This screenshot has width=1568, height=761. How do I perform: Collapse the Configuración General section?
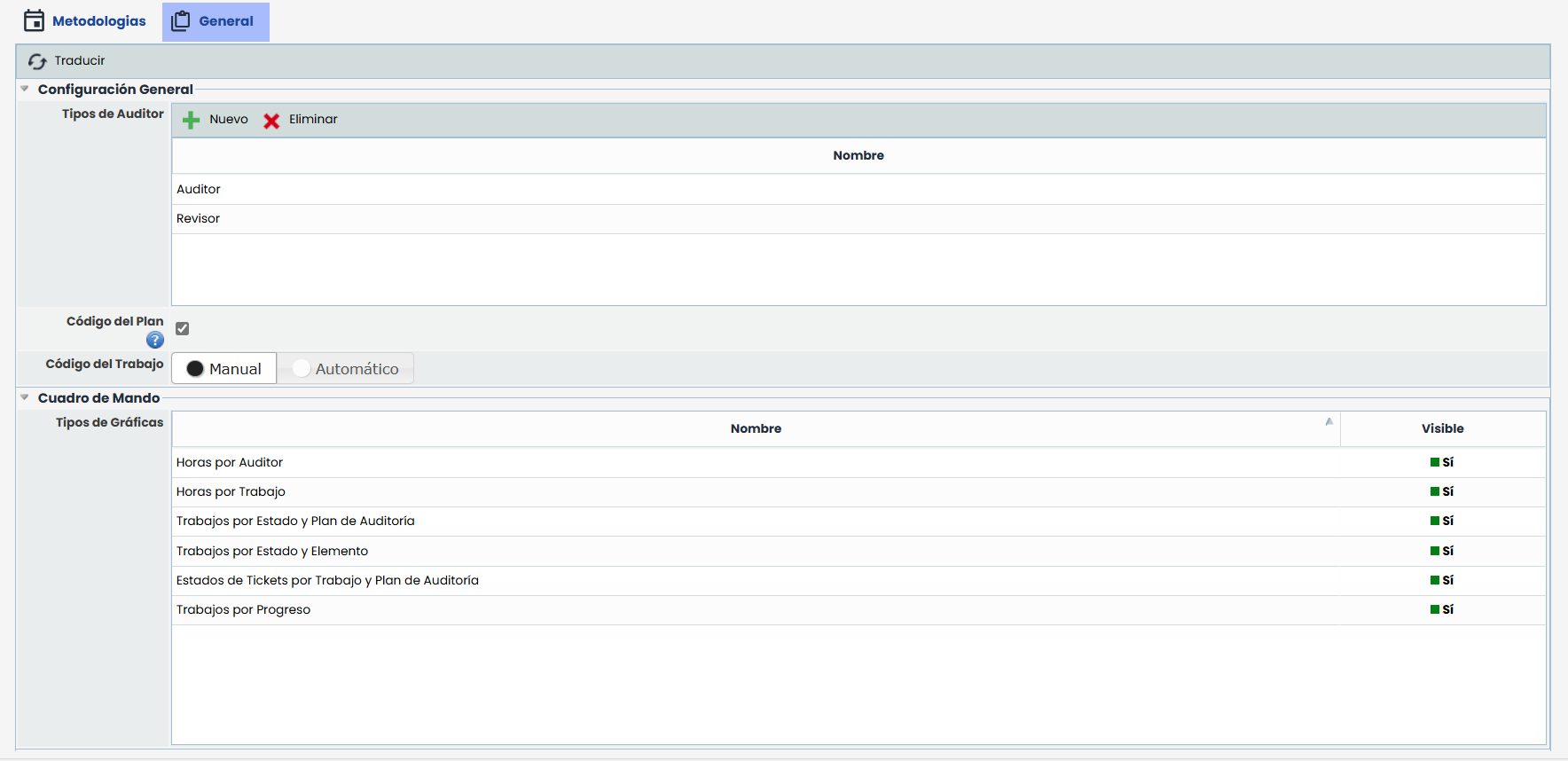click(x=25, y=89)
